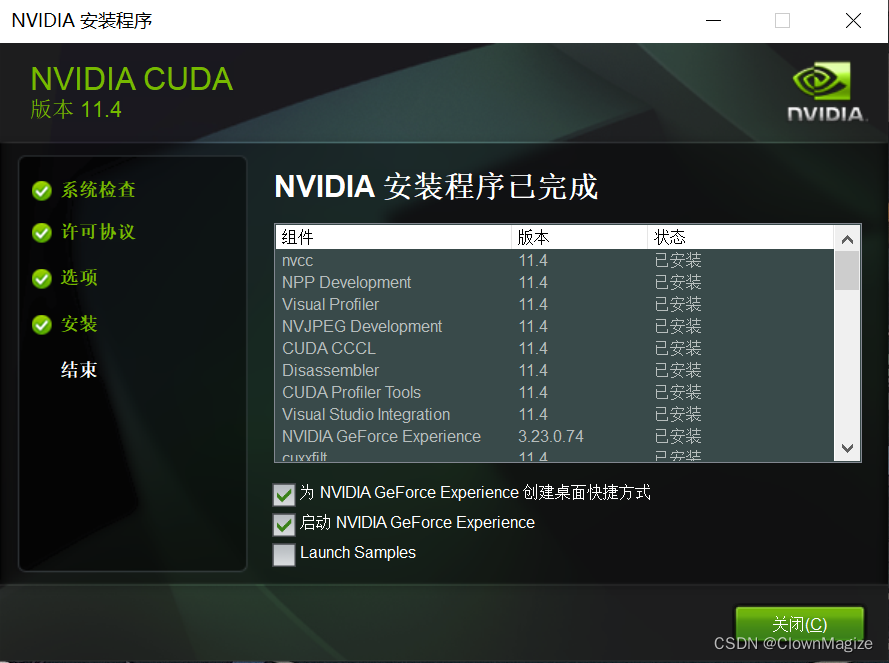Click the 关闭(C) close button
889x663 pixels.
tap(799, 624)
